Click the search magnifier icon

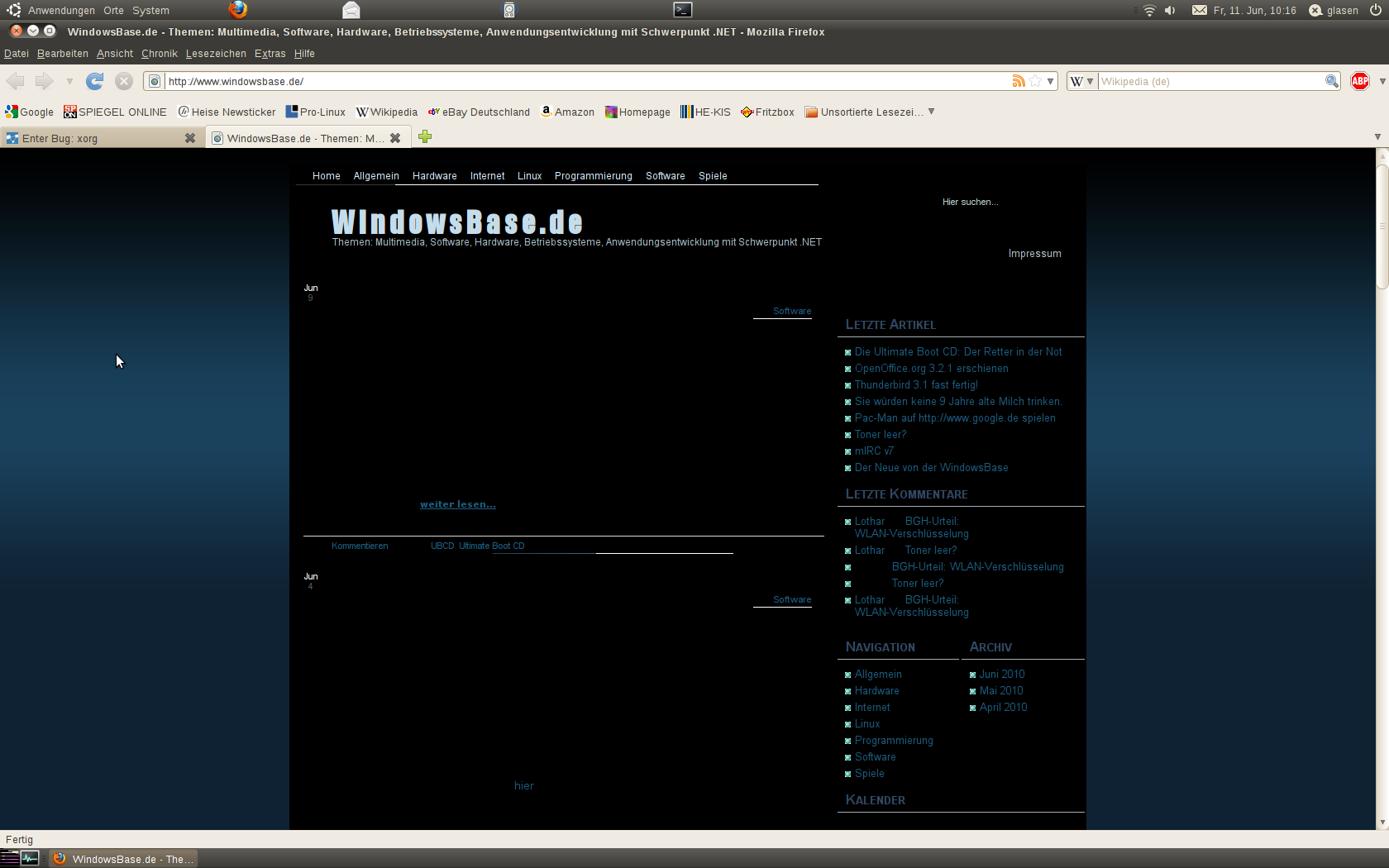(1332, 81)
